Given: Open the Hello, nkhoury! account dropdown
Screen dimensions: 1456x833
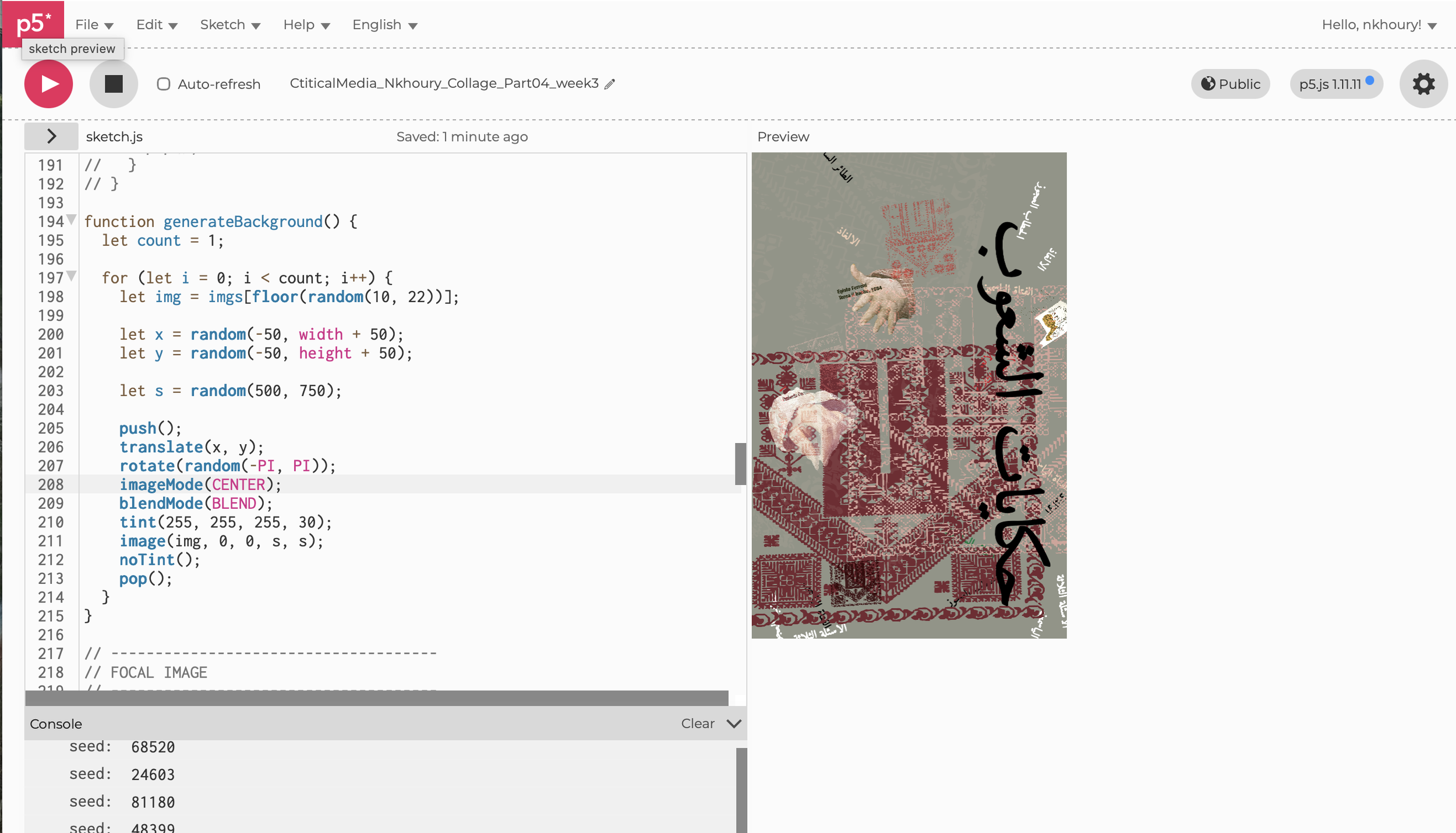Looking at the screenshot, I should 1379,24.
